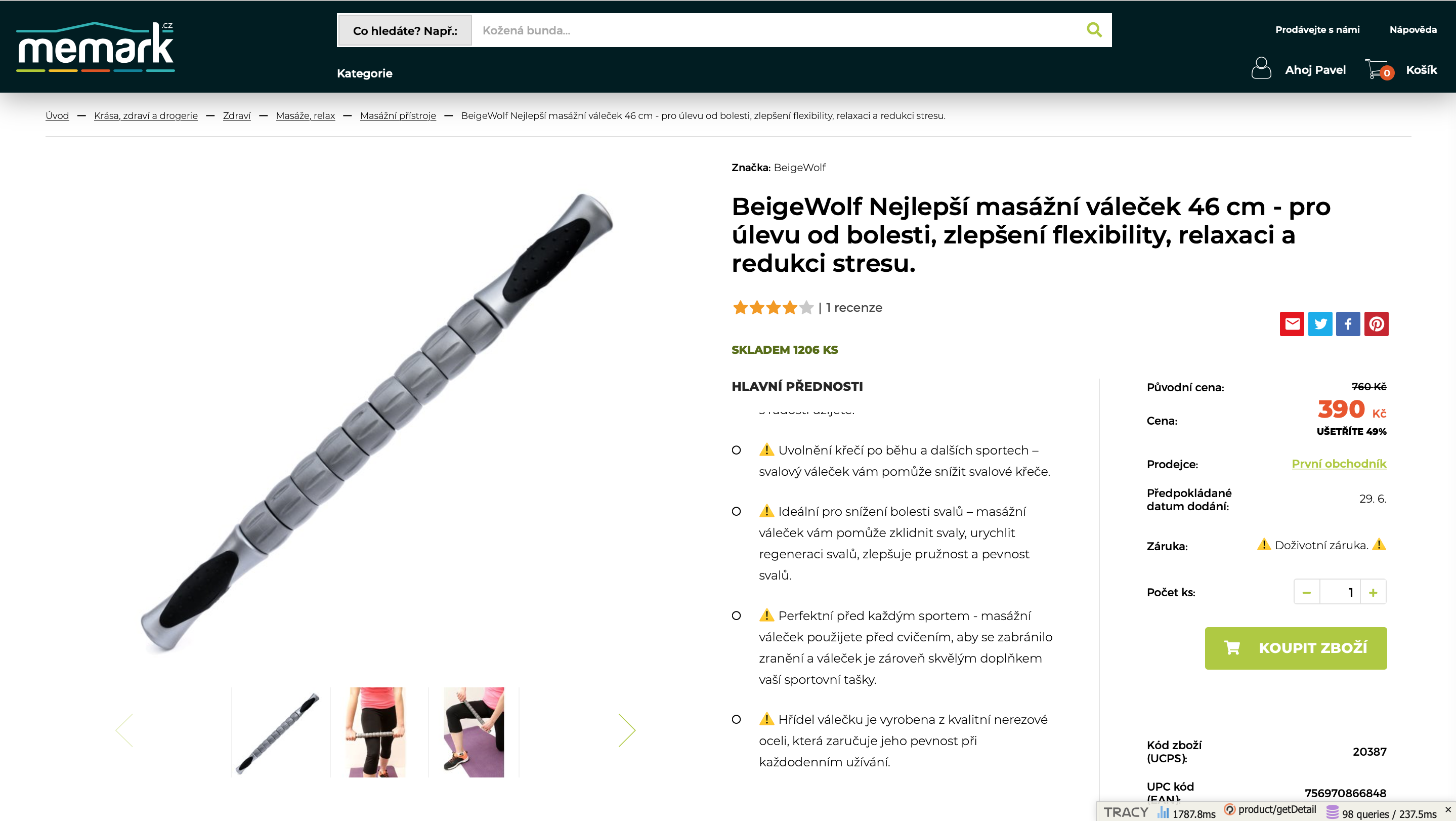Decrease quantity with the minus button
The image size is (1456, 821).
coord(1306,592)
